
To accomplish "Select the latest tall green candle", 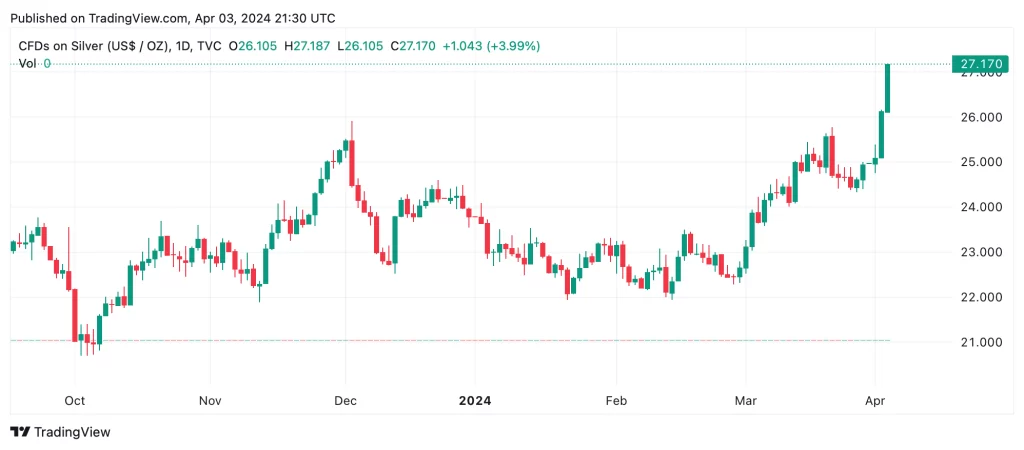I will click(888, 88).
